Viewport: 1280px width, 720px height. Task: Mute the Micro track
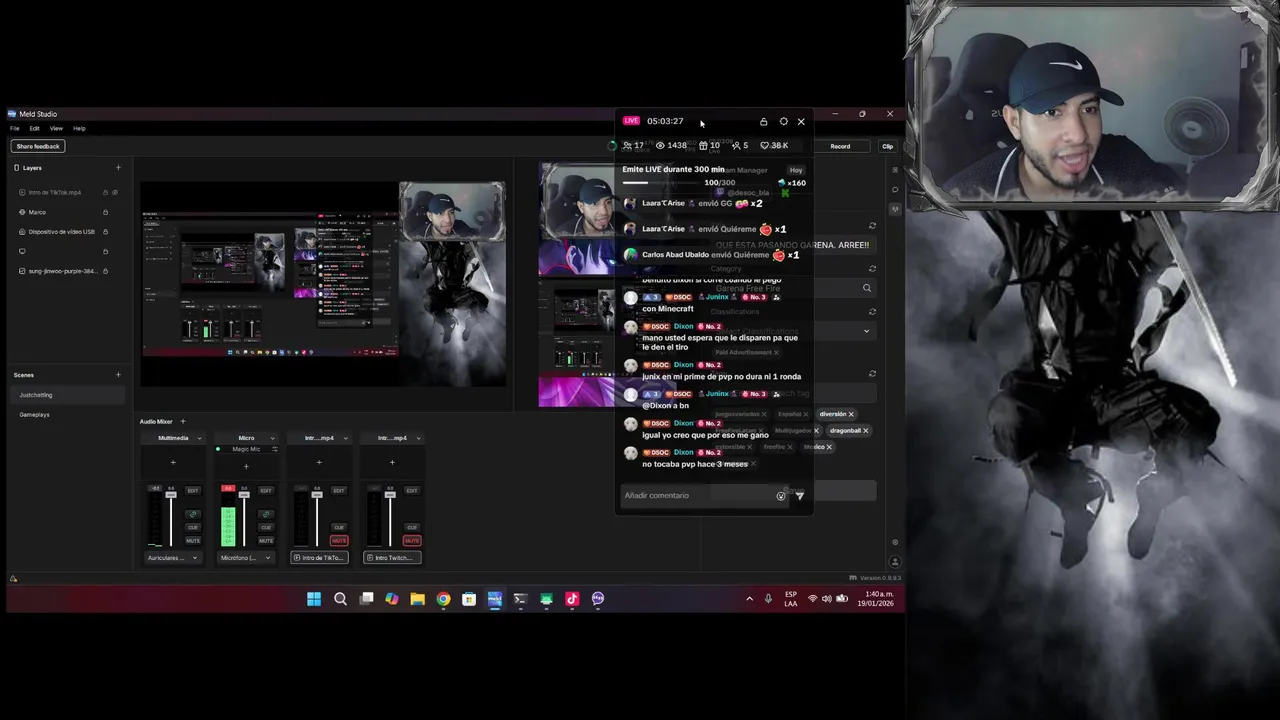pos(266,540)
